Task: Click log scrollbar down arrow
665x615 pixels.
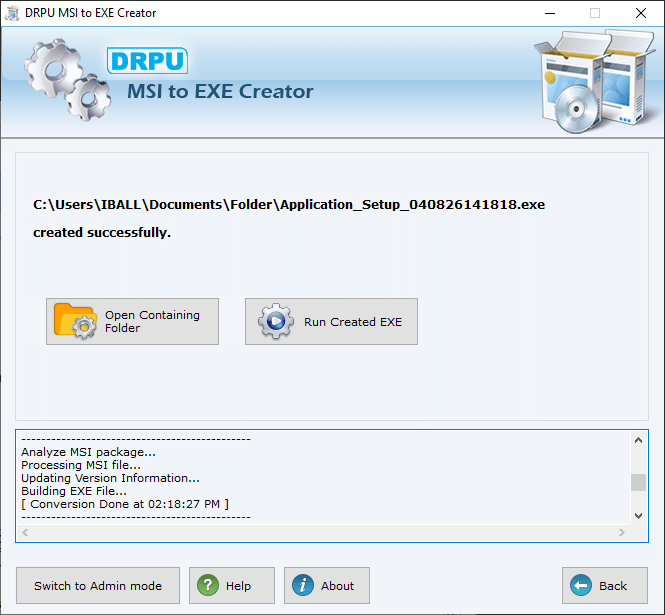Action: pos(638,516)
